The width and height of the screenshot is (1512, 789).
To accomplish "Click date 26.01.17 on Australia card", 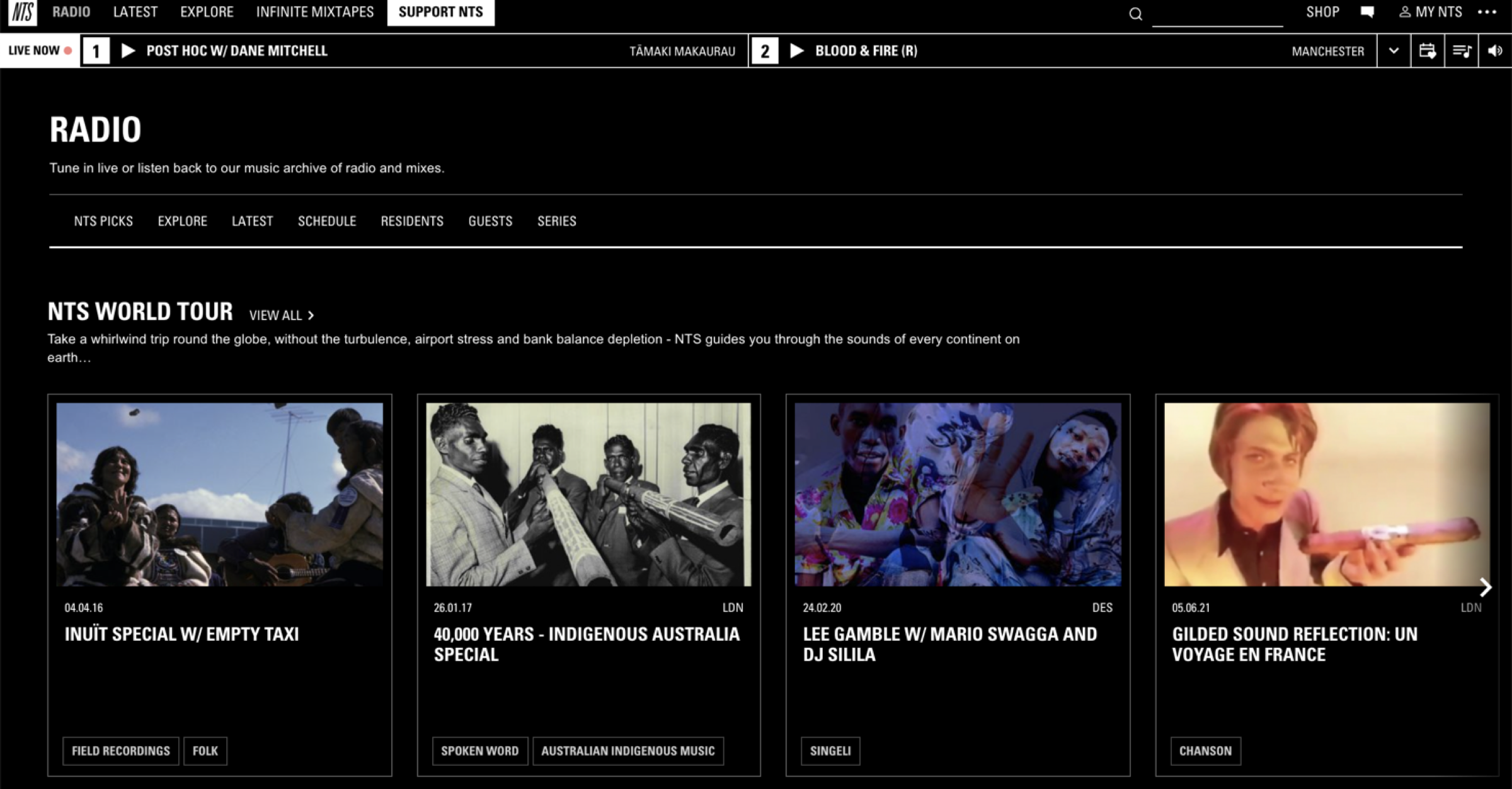I will click(453, 608).
